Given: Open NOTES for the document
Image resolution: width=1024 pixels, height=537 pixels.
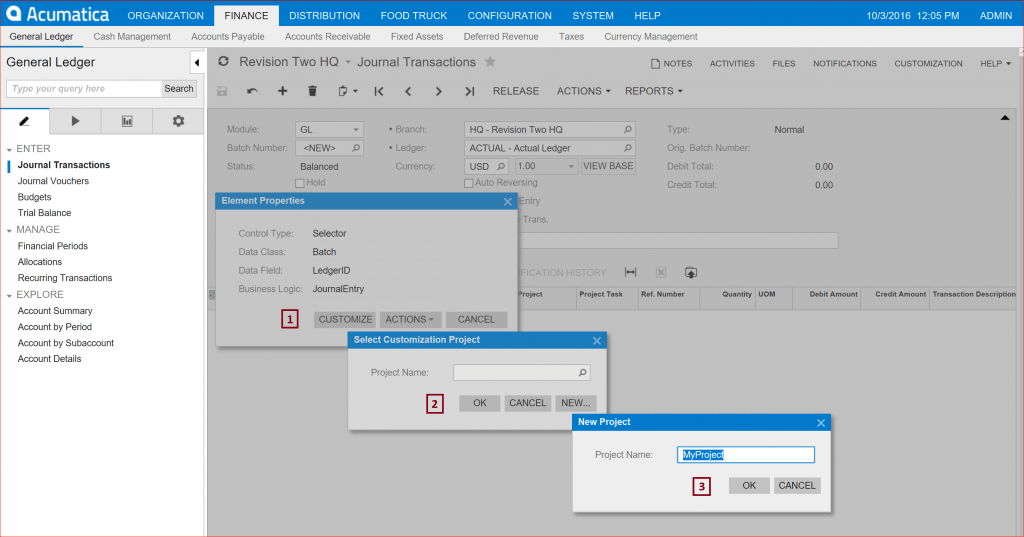Looking at the screenshot, I should [671, 63].
